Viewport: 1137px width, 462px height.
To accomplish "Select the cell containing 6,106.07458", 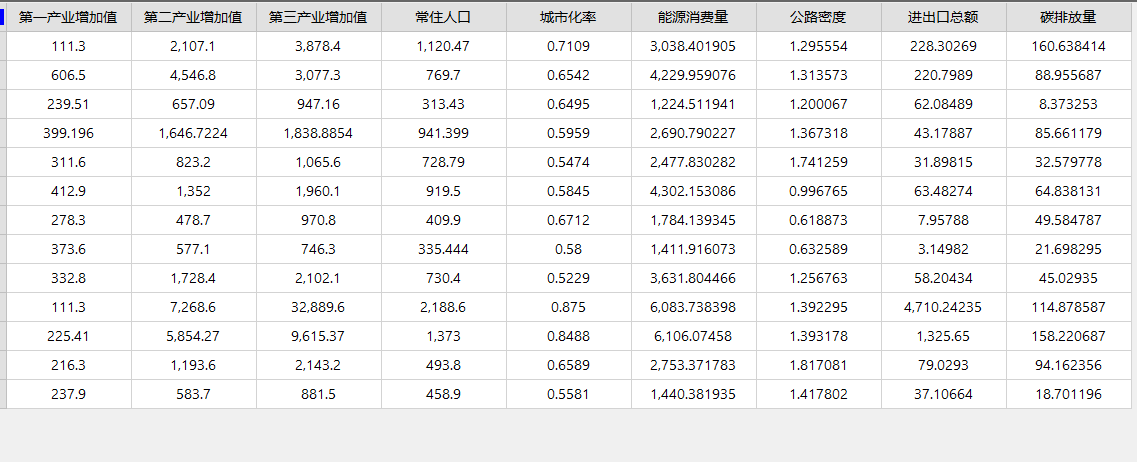I will (694, 337).
